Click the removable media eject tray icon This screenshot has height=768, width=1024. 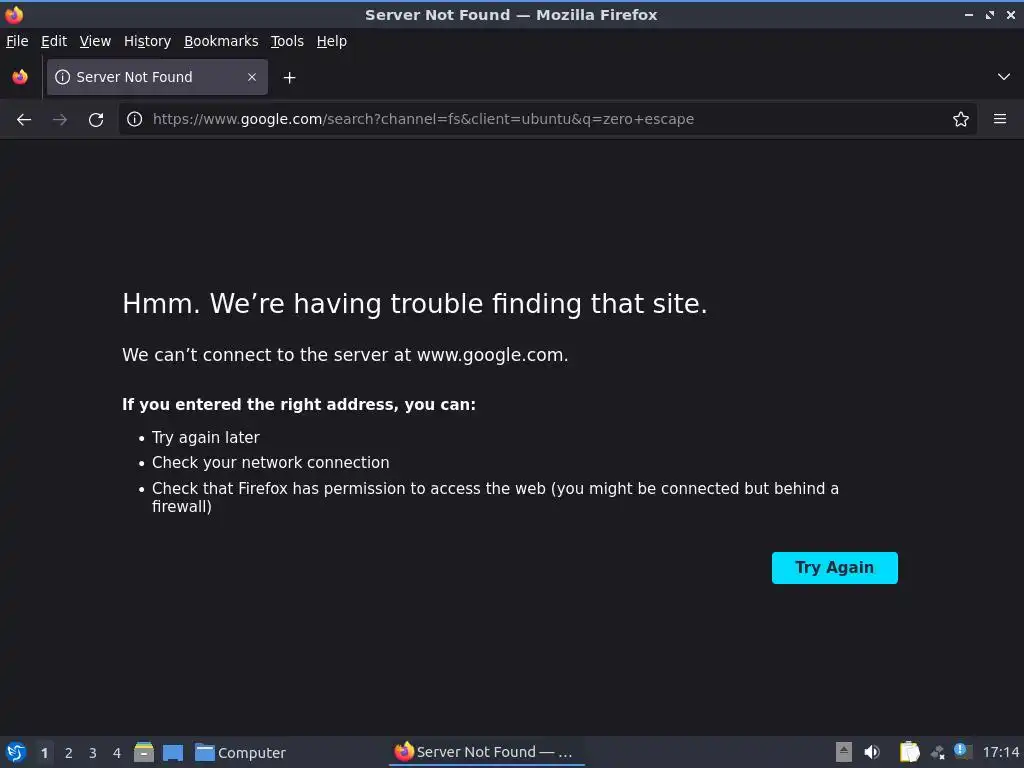(x=844, y=752)
